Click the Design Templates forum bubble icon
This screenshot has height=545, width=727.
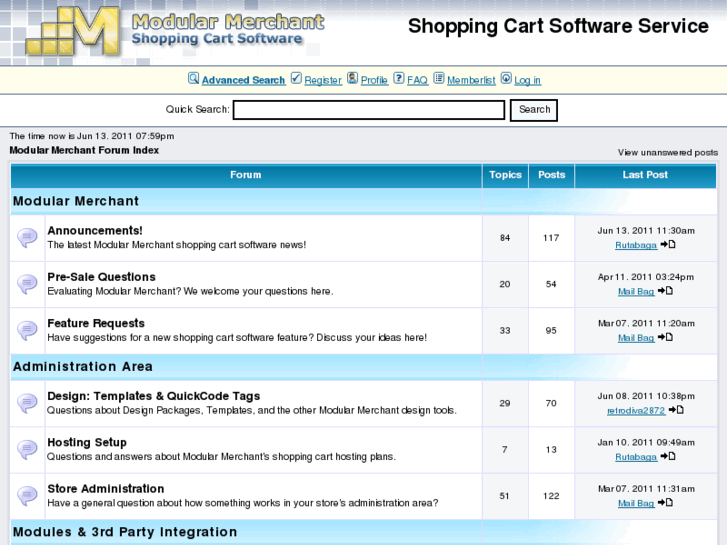point(27,404)
